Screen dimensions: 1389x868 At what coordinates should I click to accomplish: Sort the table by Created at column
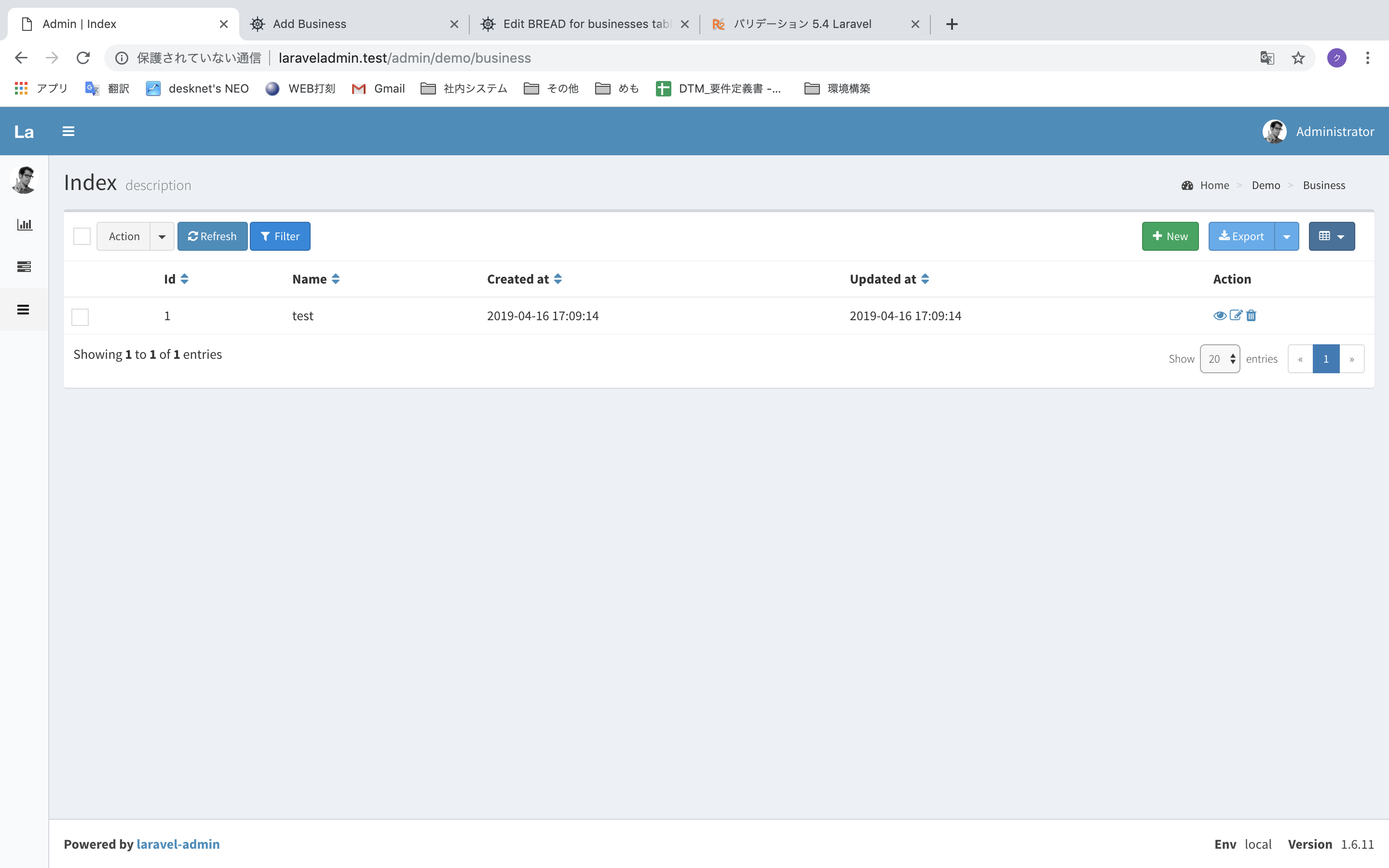click(x=558, y=279)
